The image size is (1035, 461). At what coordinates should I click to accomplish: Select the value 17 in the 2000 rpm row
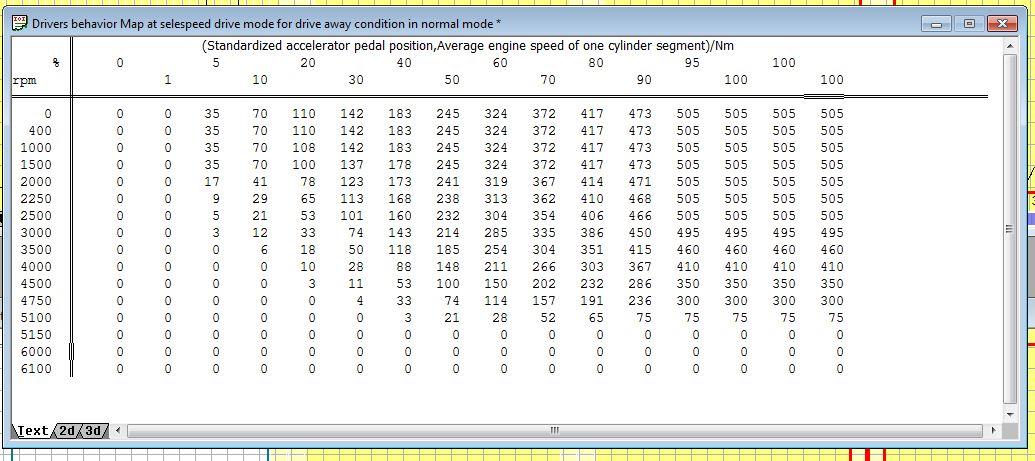(211, 181)
